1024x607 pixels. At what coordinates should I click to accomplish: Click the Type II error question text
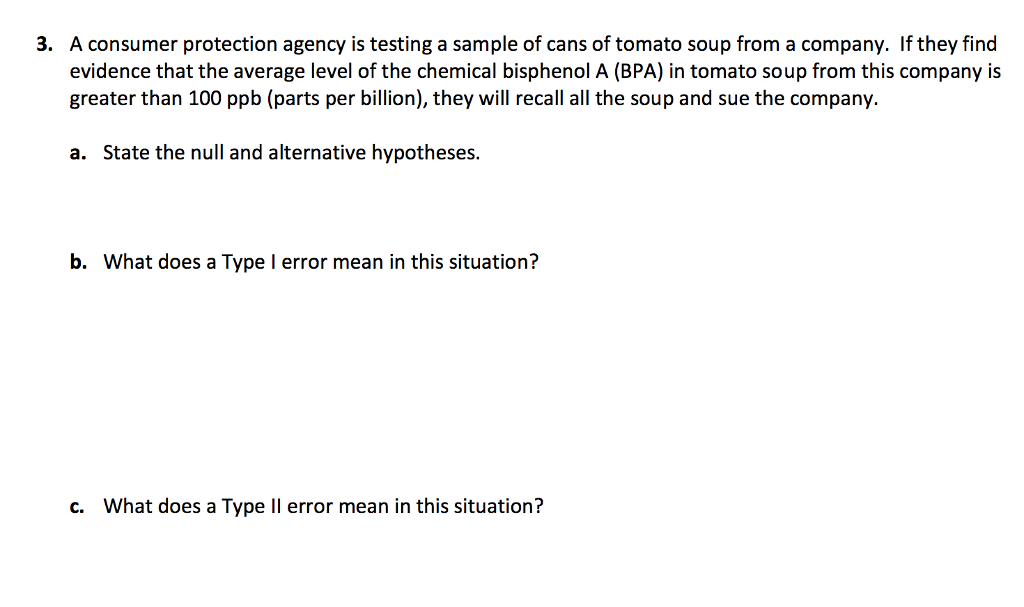pos(323,506)
